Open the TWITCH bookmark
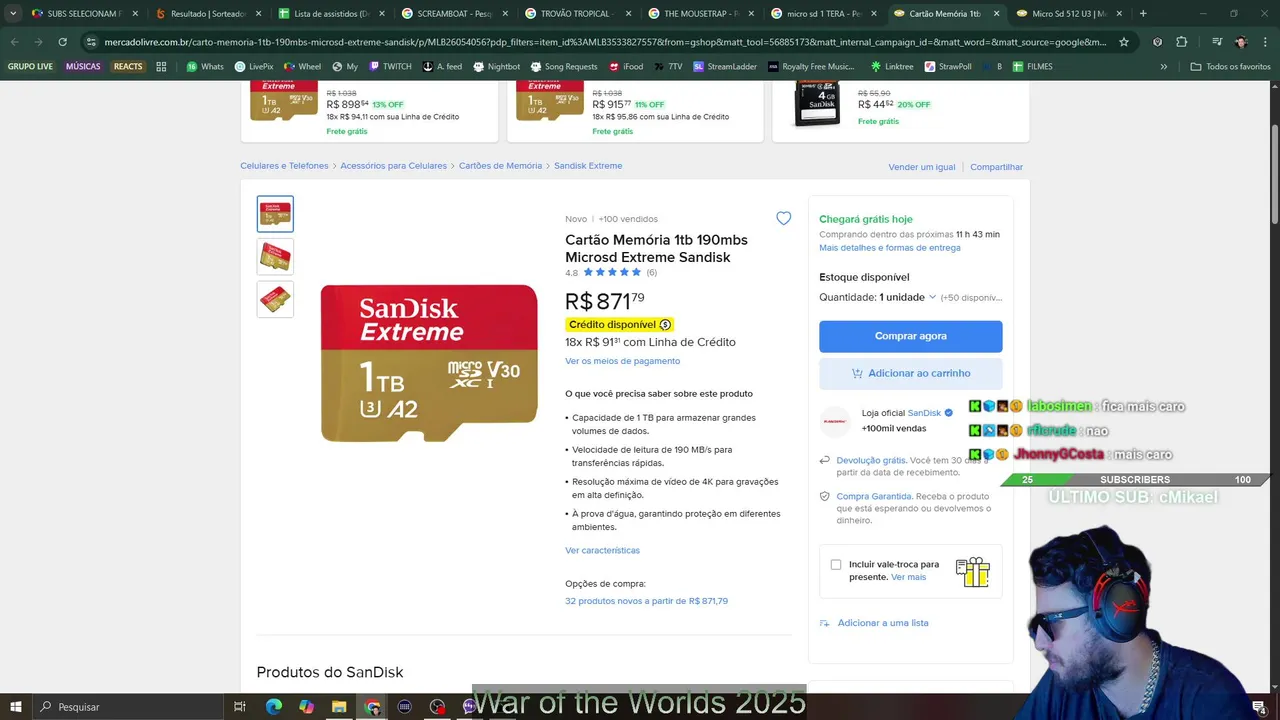The height and width of the screenshot is (720, 1280). click(389, 67)
